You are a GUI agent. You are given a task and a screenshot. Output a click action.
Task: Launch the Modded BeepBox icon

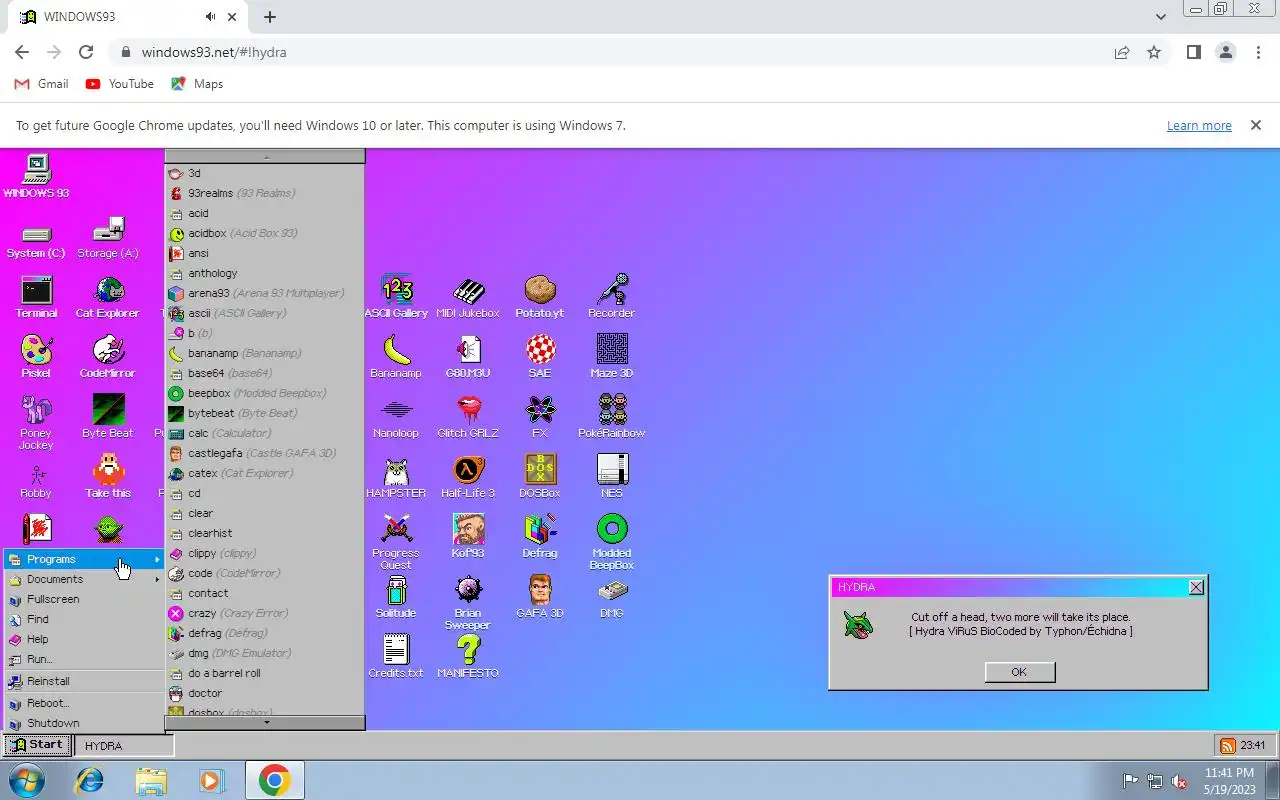pyautogui.click(x=612, y=541)
